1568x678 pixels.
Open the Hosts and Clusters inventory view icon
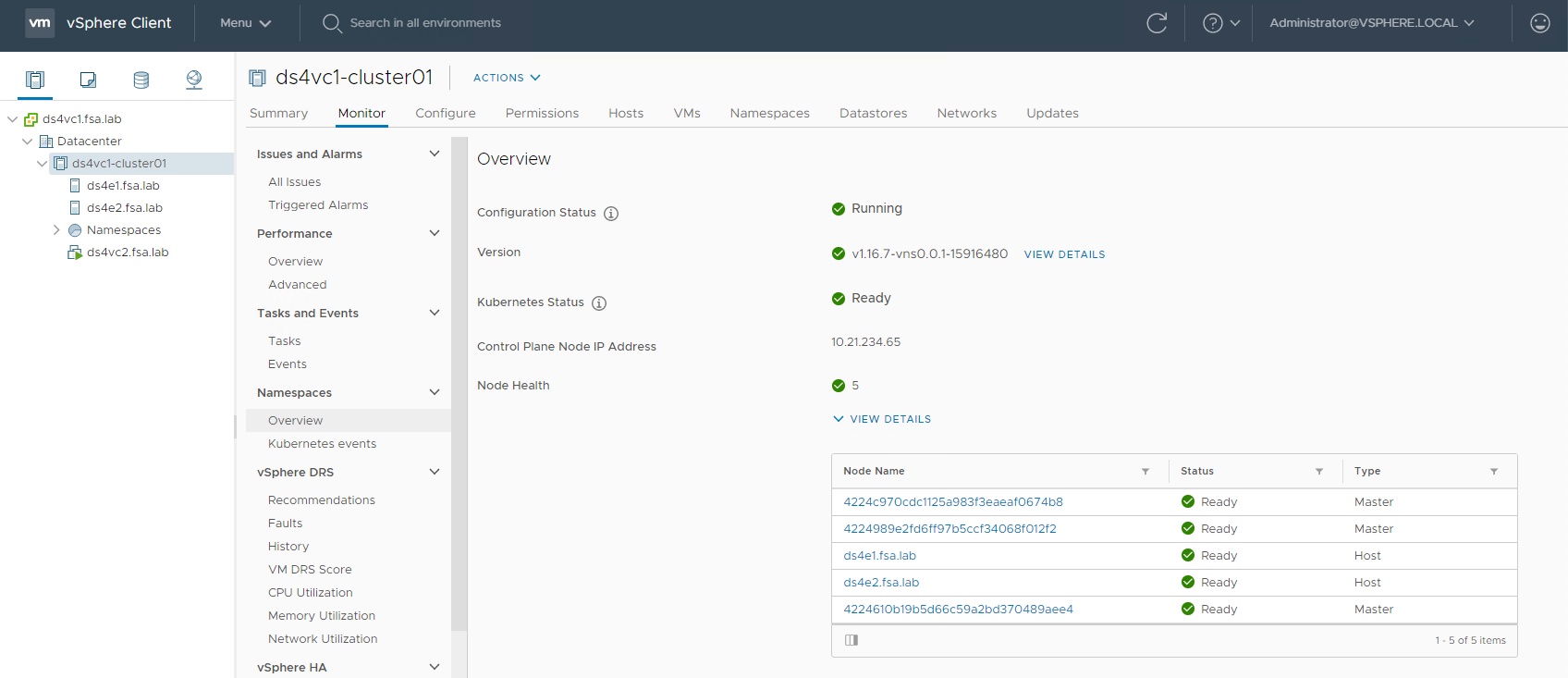(35, 80)
